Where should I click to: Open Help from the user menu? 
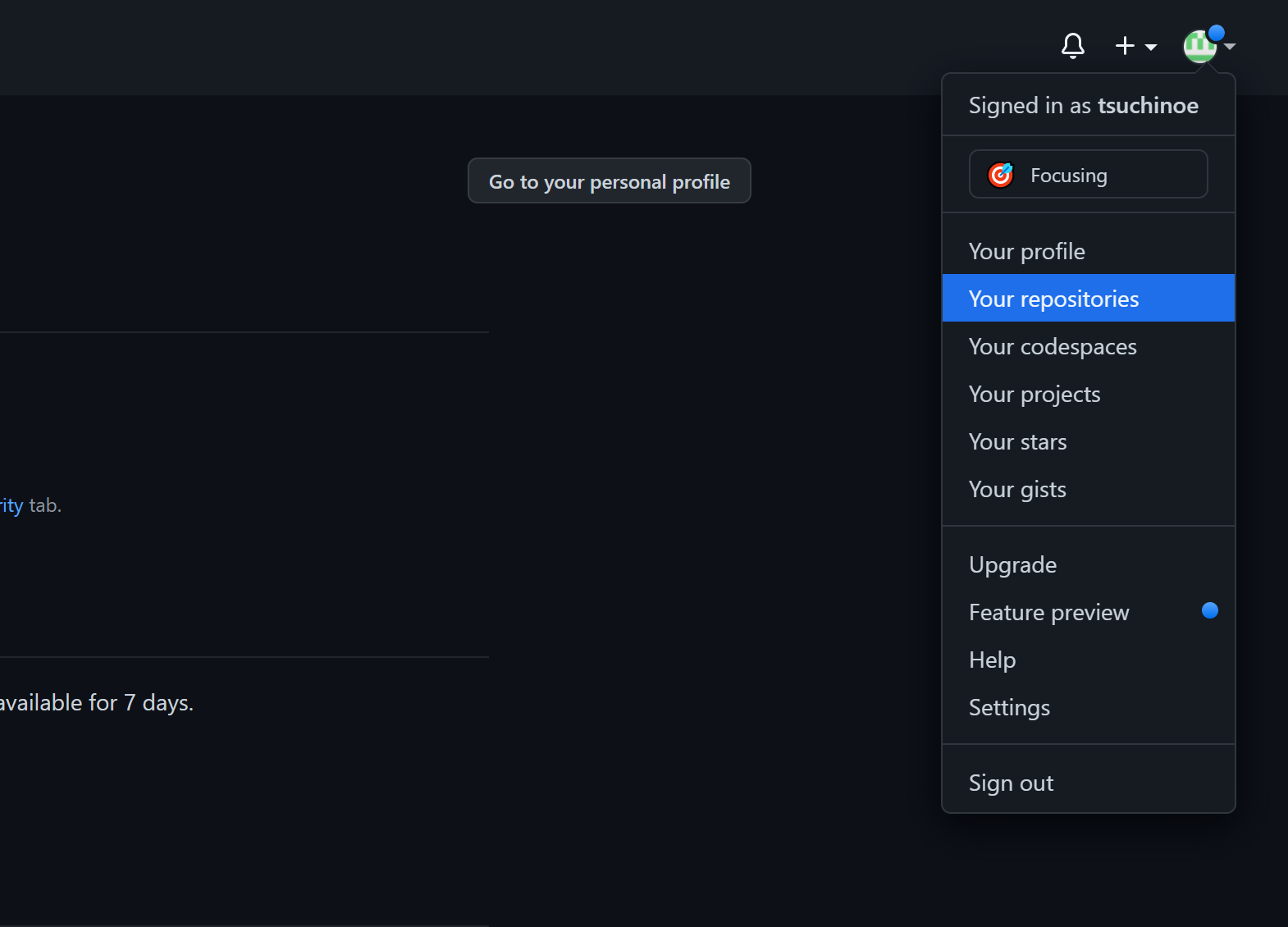[1088, 660]
